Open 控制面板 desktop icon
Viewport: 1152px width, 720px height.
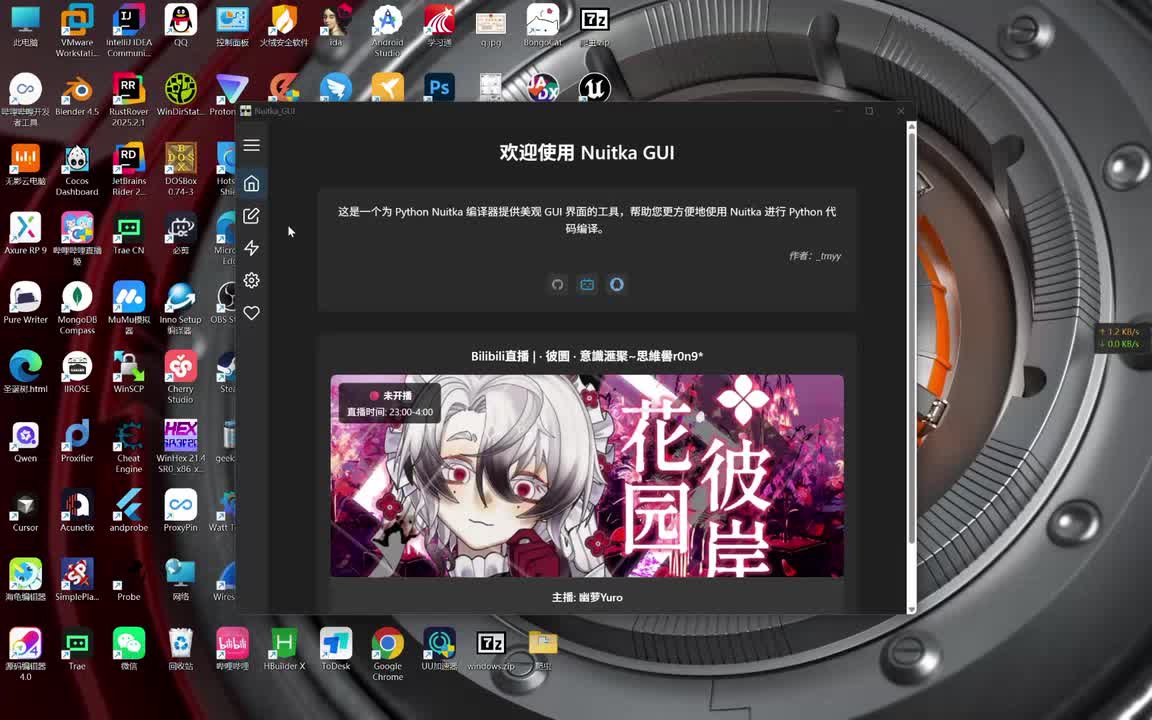click(232, 26)
